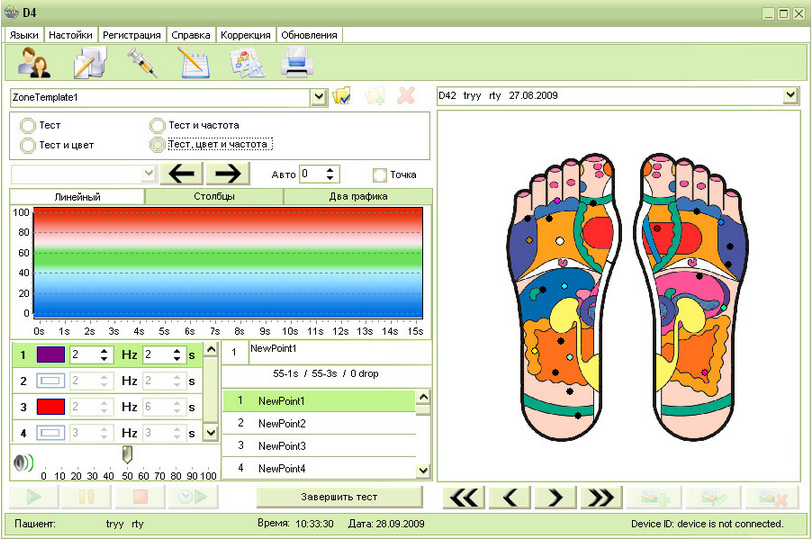Click the purple color swatch in row 1
This screenshot has height=544, width=812.
coord(50,354)
